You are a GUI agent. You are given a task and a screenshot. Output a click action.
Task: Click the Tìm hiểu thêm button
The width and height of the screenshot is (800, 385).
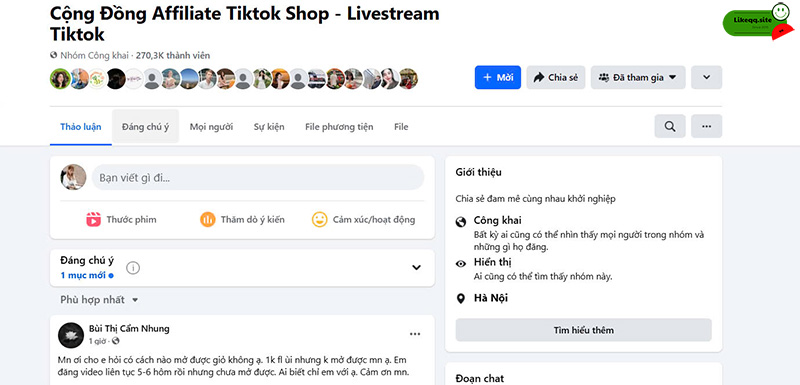click(583, 330)
